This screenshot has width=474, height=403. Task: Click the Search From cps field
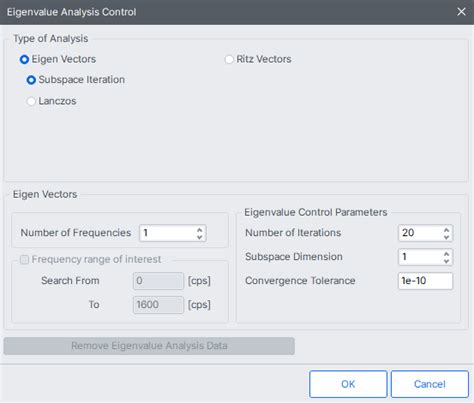158,281
